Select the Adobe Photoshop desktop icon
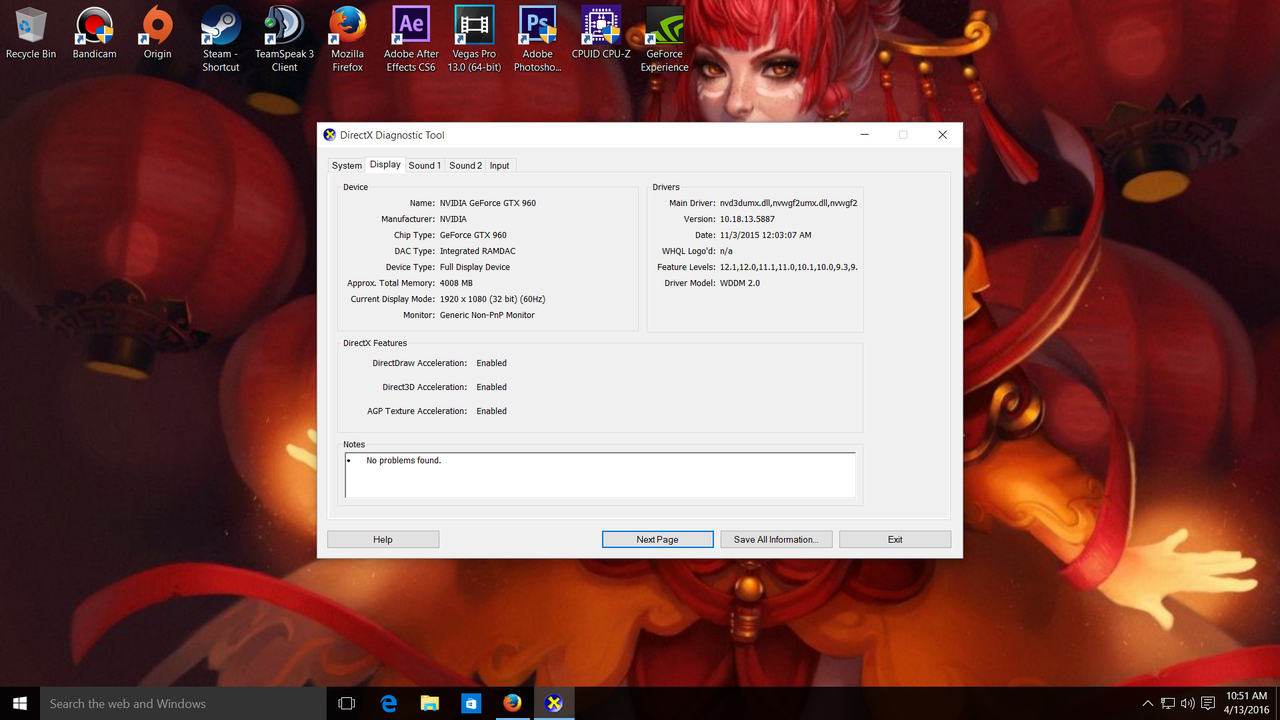The image size is (1280, 720). [538, 39]
